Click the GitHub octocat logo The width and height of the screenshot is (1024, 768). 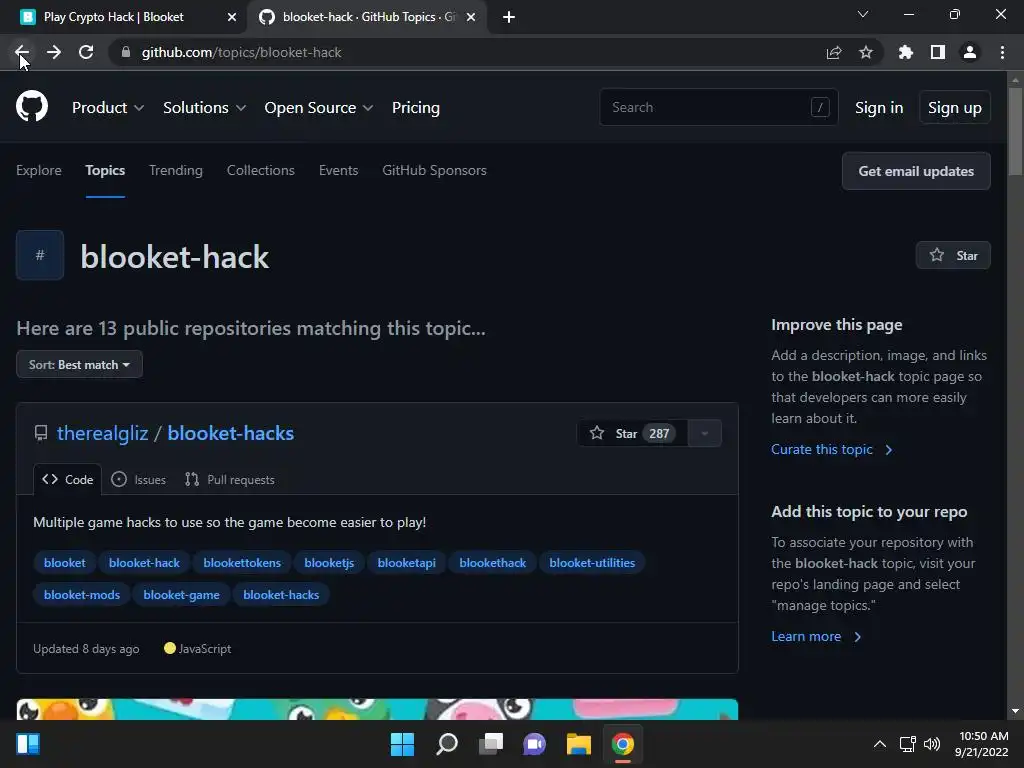pyautogui.click(x=32, y=106)
